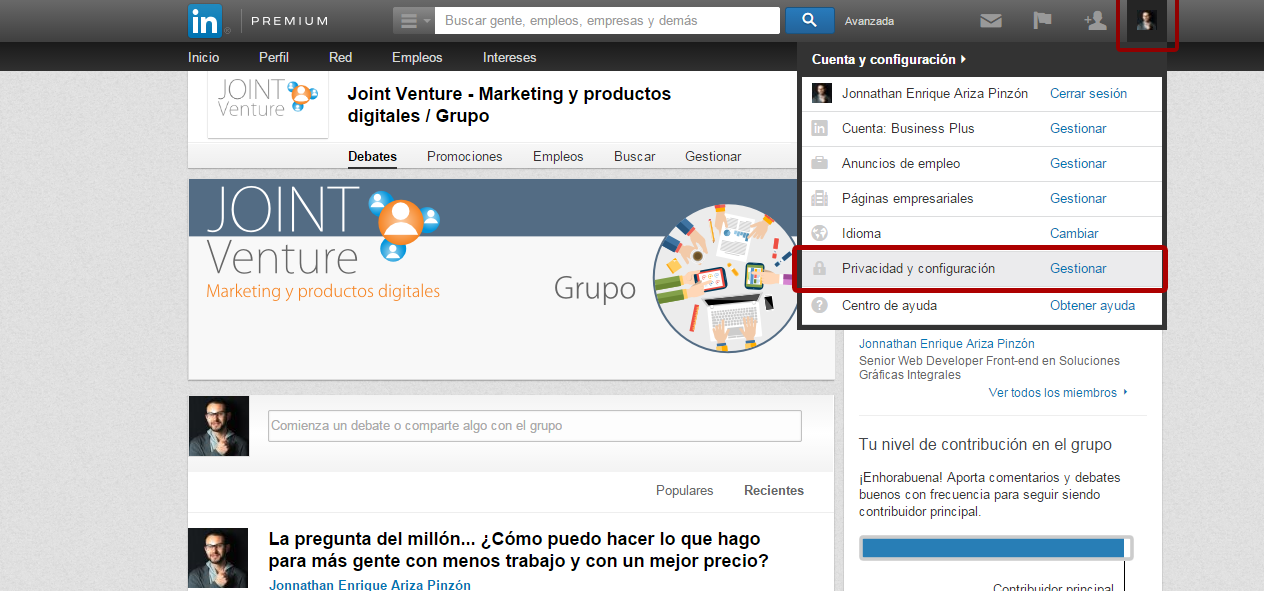Sort debates by Recientes
This screenshot has width=1264, height=591.
pyautogui.click(x=774, y=490)
